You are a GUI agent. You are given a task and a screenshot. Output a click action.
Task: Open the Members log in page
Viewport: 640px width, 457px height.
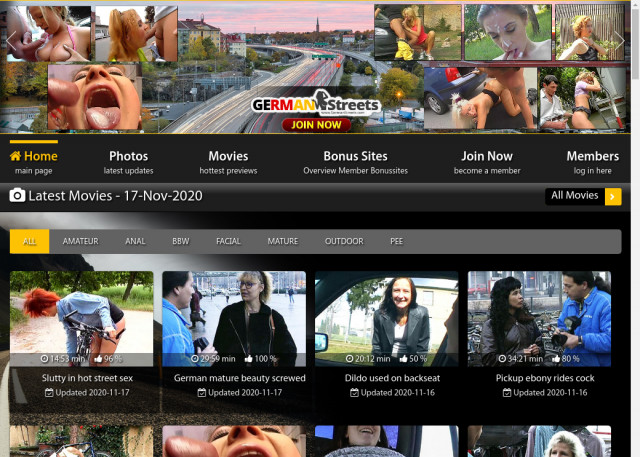[x=593, y=162]
